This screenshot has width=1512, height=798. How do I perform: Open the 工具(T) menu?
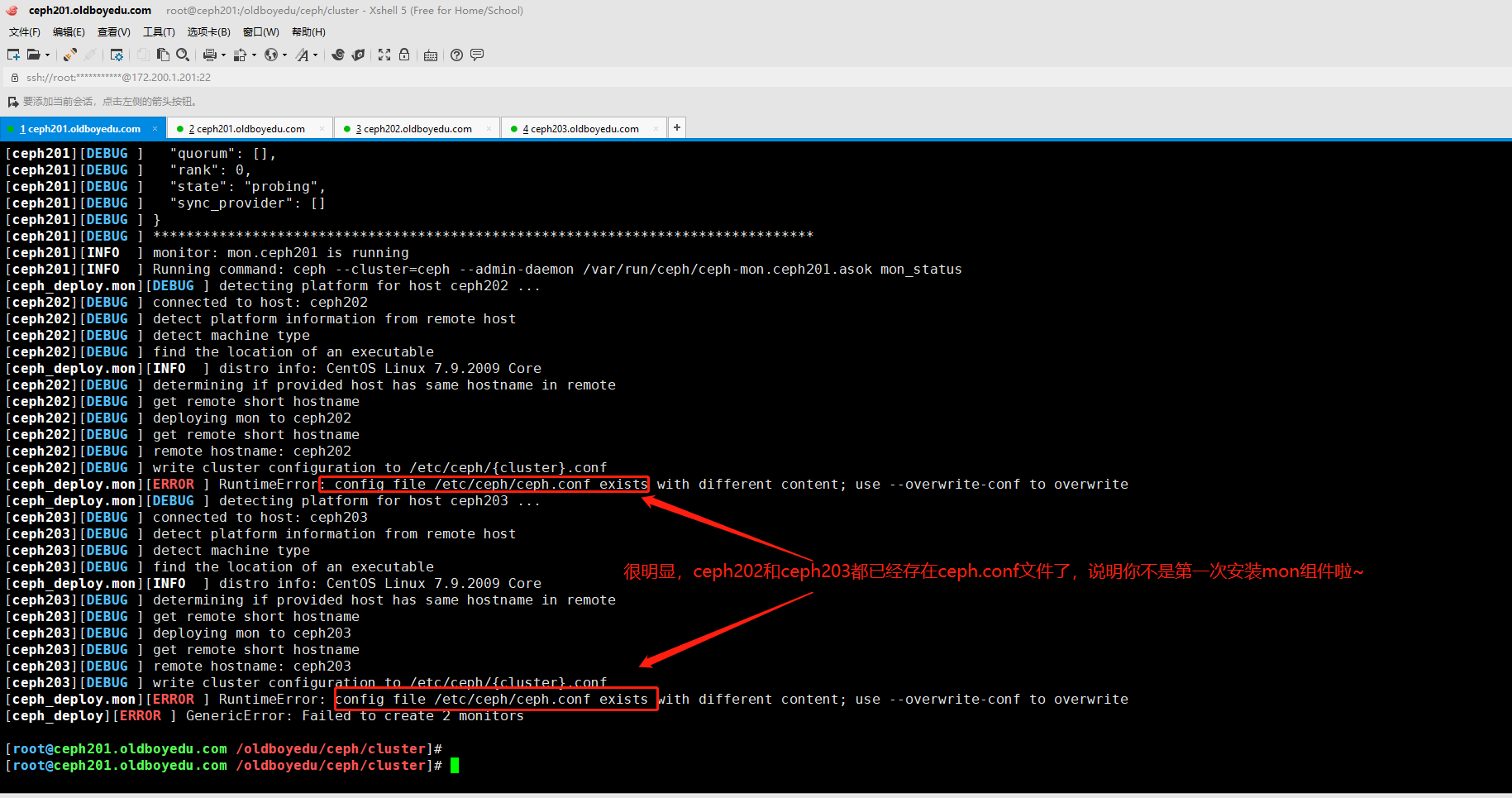pyautogui.click(x=159, y=32)
